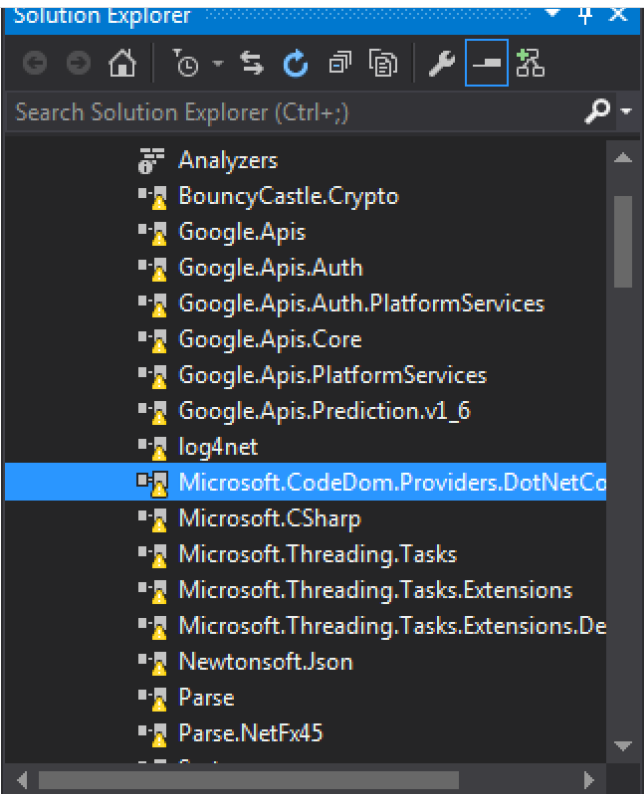Open Properties via the wrench icon
Image resolution: width=644 pixels, height=794 pixels.
(x=441, y=64)
